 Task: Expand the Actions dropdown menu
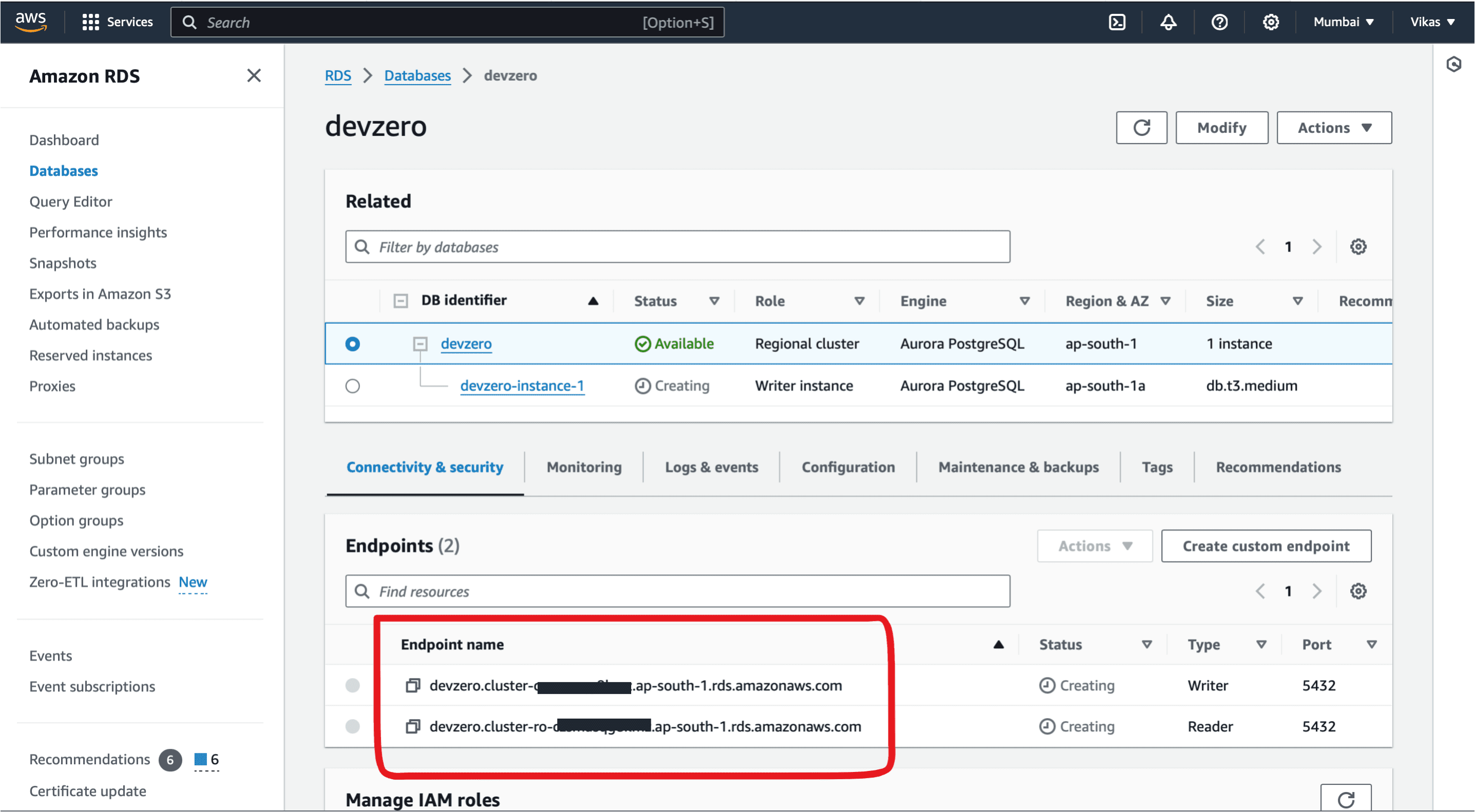click(1334, 127)
